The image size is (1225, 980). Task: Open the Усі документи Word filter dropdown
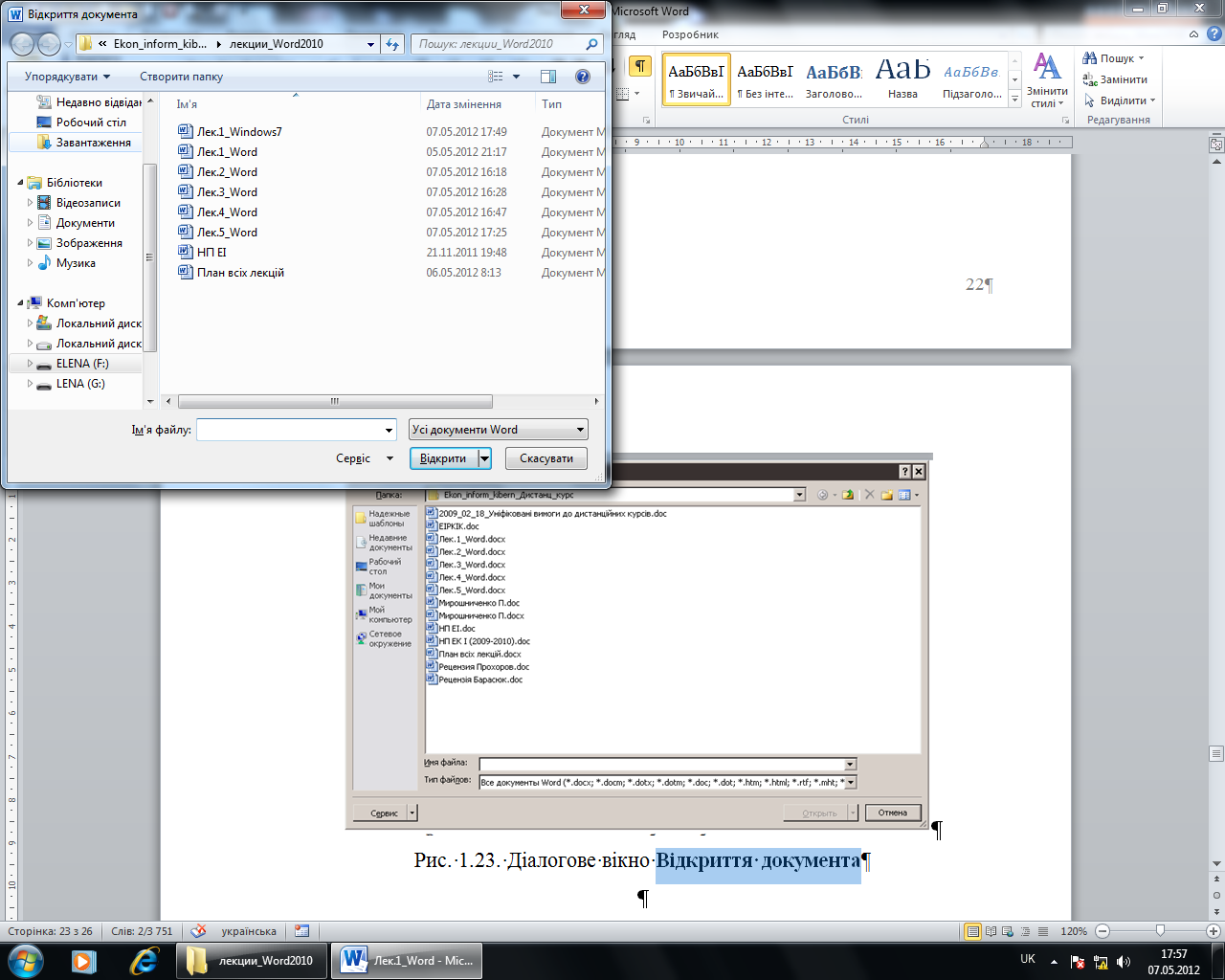499,430
